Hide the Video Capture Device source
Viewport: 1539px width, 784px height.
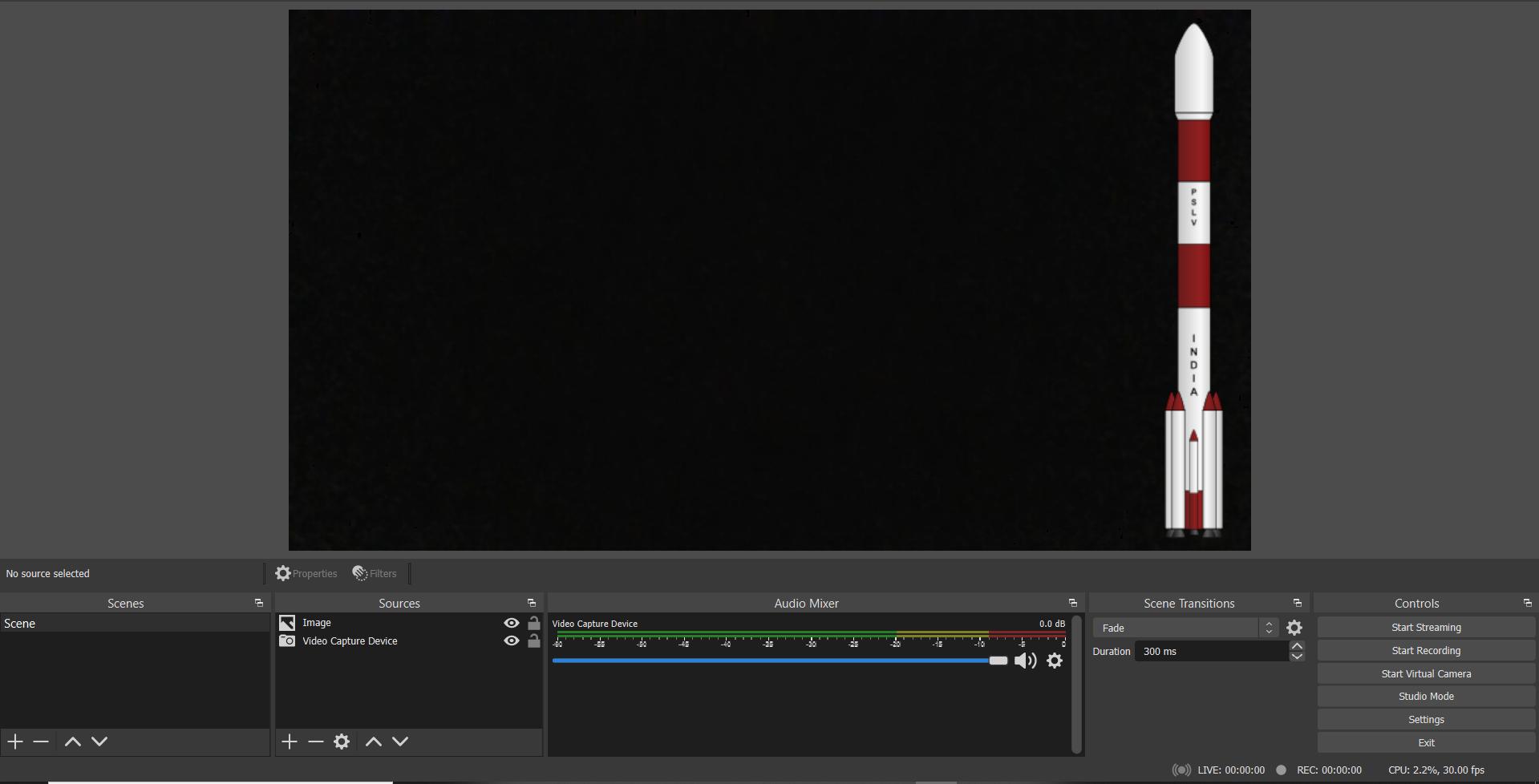(511, 641)
